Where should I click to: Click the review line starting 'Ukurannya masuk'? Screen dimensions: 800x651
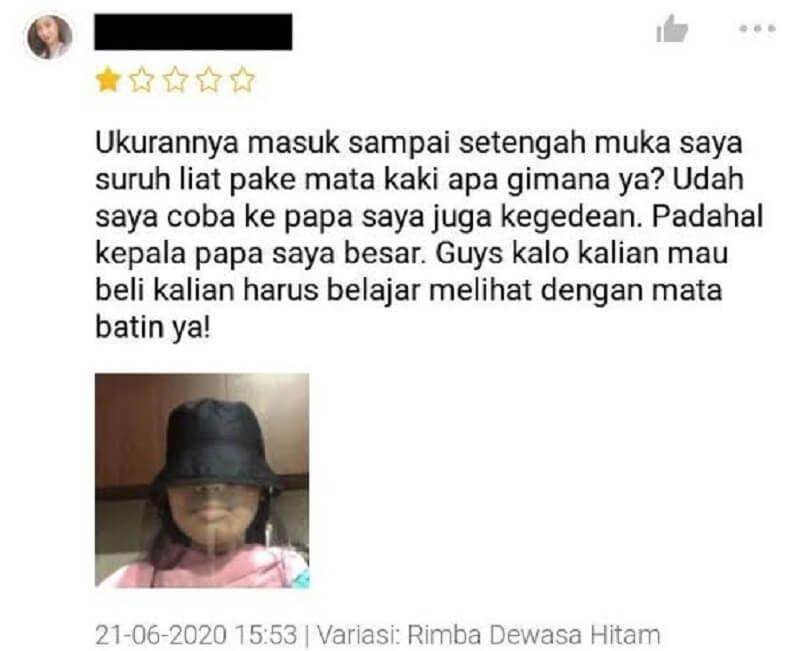click(419, 143)
